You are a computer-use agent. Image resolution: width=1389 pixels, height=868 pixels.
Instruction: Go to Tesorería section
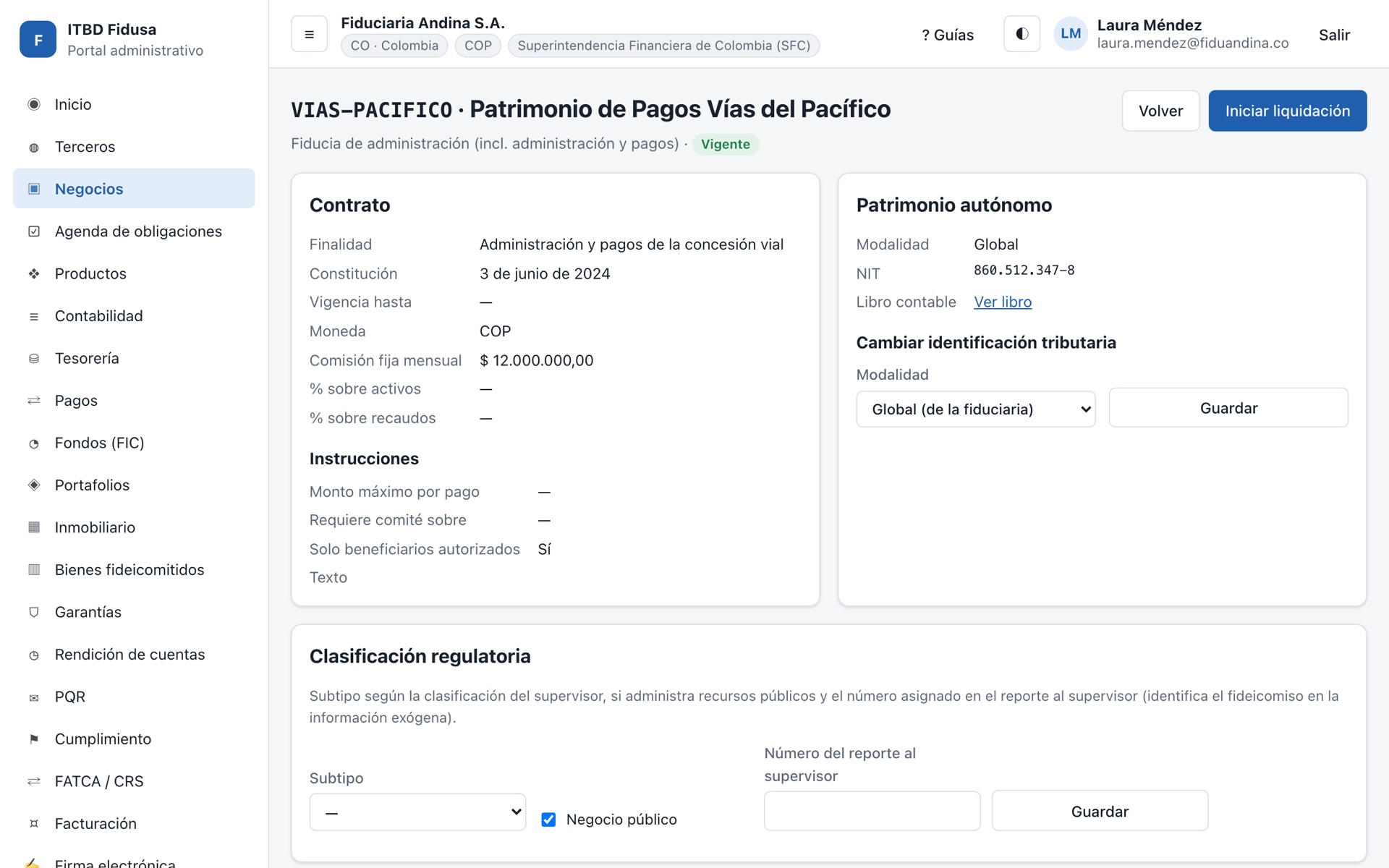(134, 359)
